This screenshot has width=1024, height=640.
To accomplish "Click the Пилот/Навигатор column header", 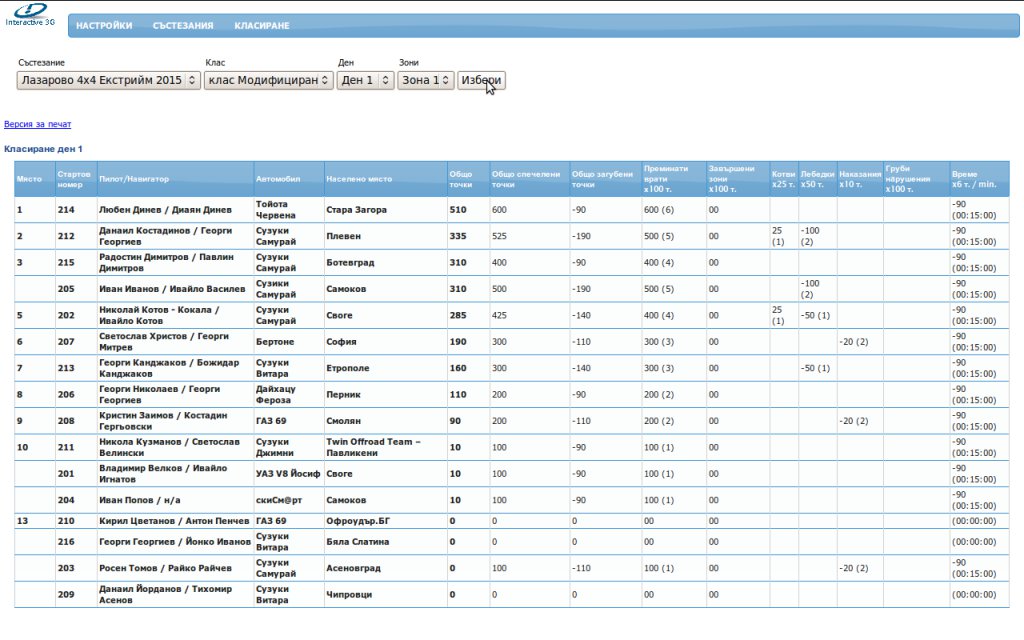I will click(x=134, y=179).
